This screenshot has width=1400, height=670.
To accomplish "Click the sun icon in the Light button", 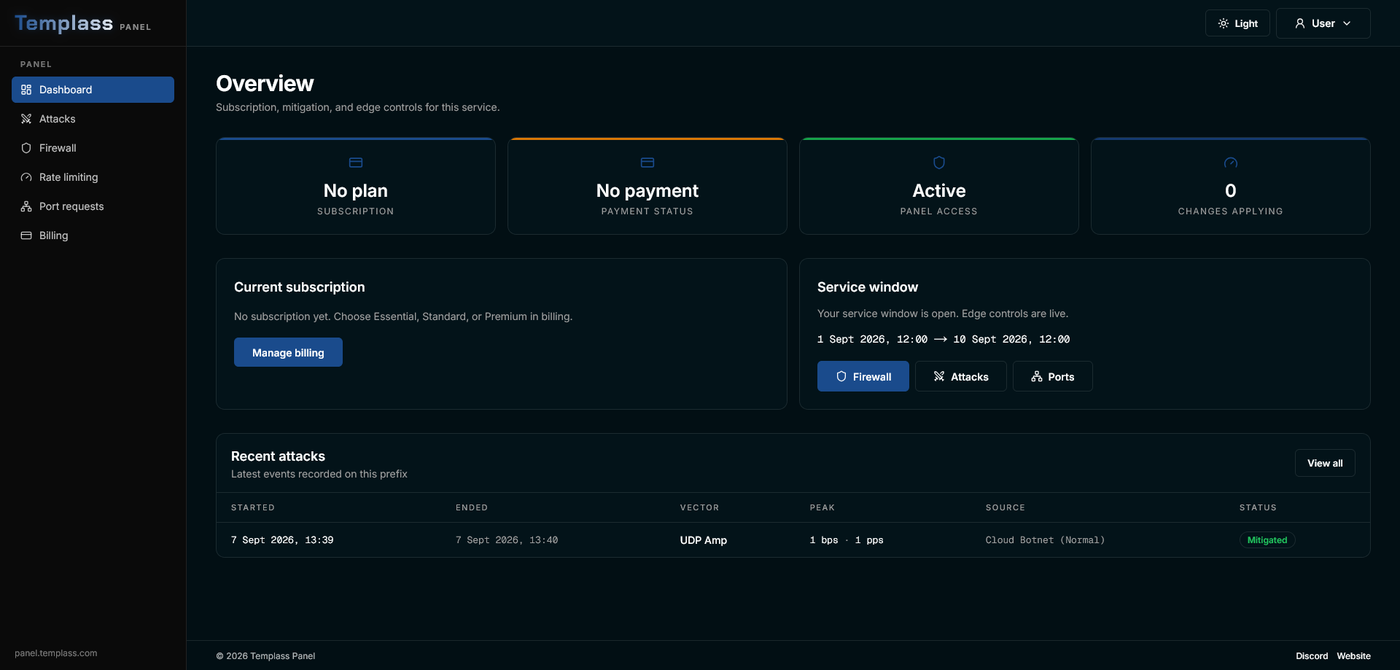I will tap(1223, 23).
